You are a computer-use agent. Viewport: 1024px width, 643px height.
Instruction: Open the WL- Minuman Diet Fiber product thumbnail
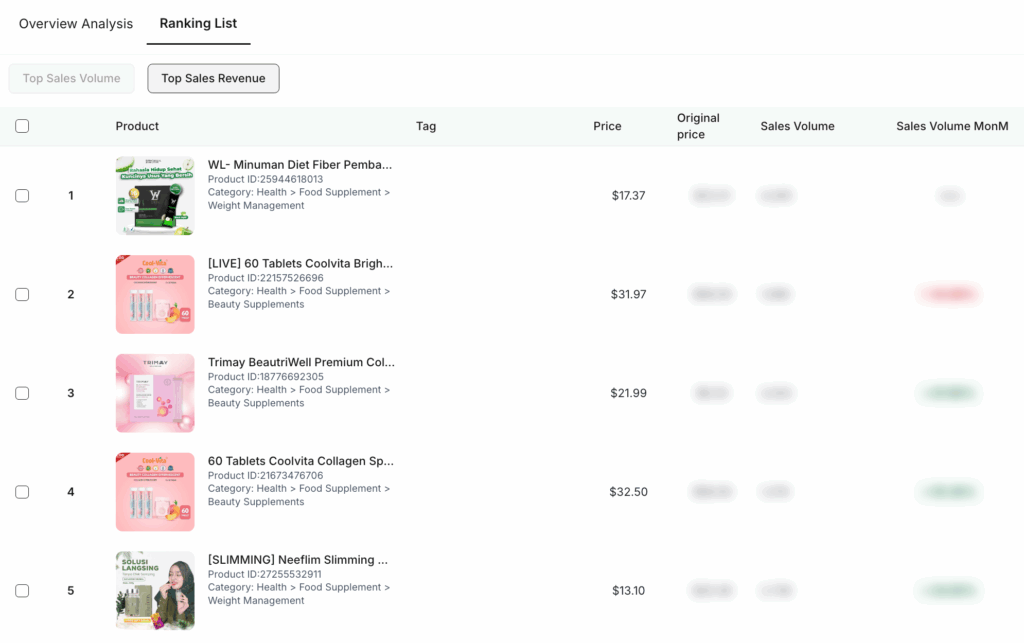pyautogui.click(x=155, y=196)
